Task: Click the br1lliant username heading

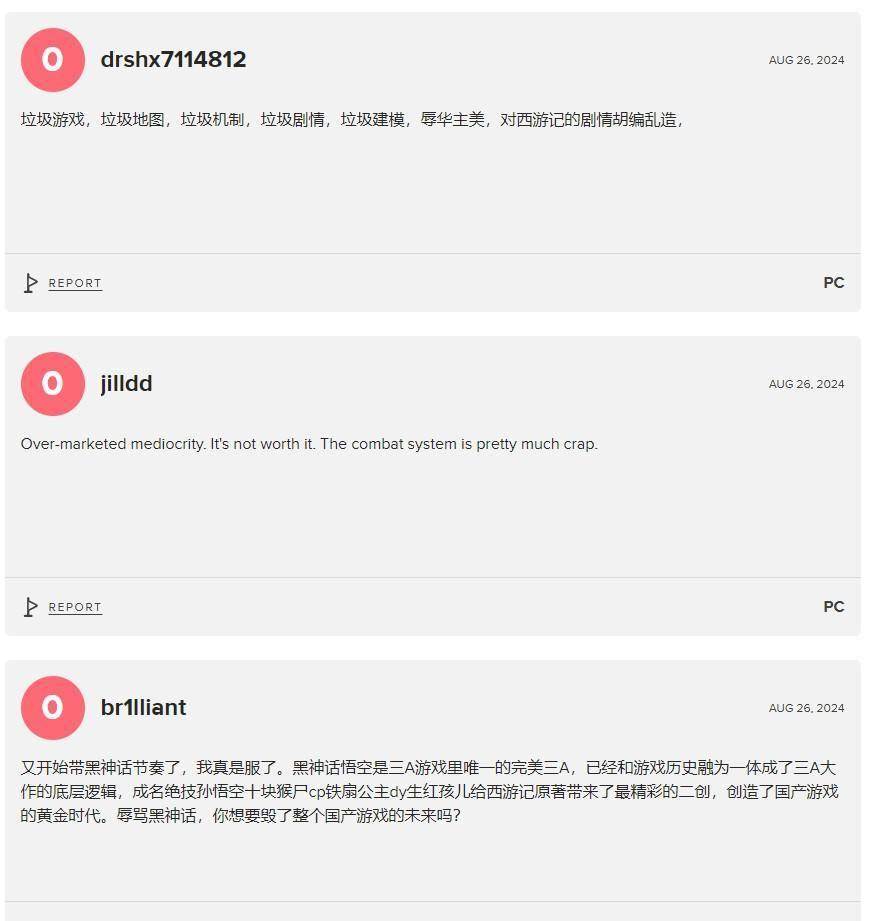Action: pos(143,707)
